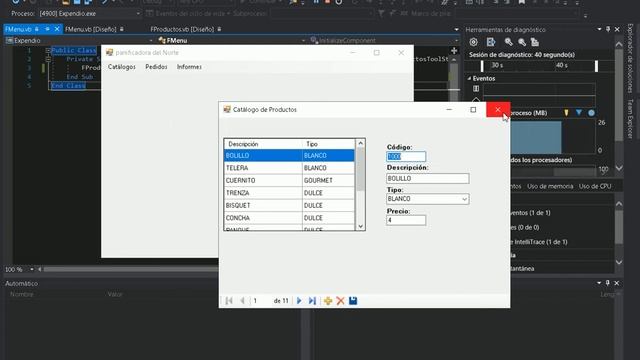Viewport: 640px width, 360px height.
Task: Click the product grid scroll down arrow
Action: 360,226
